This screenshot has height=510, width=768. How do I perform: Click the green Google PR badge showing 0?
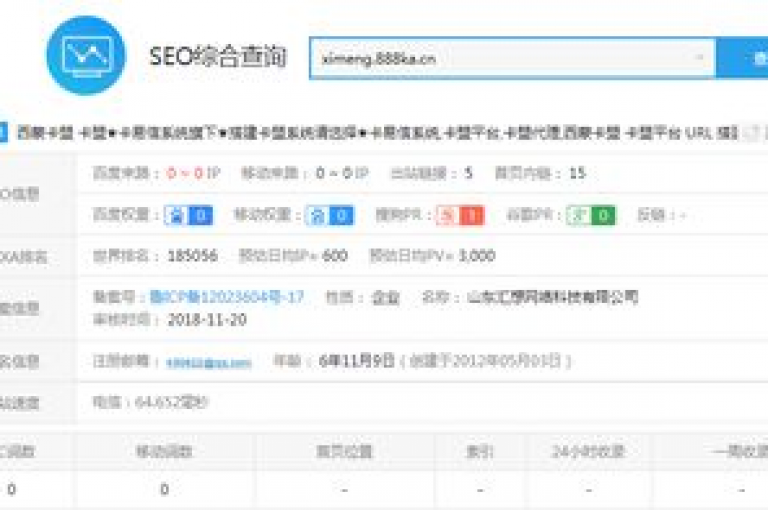591,215
